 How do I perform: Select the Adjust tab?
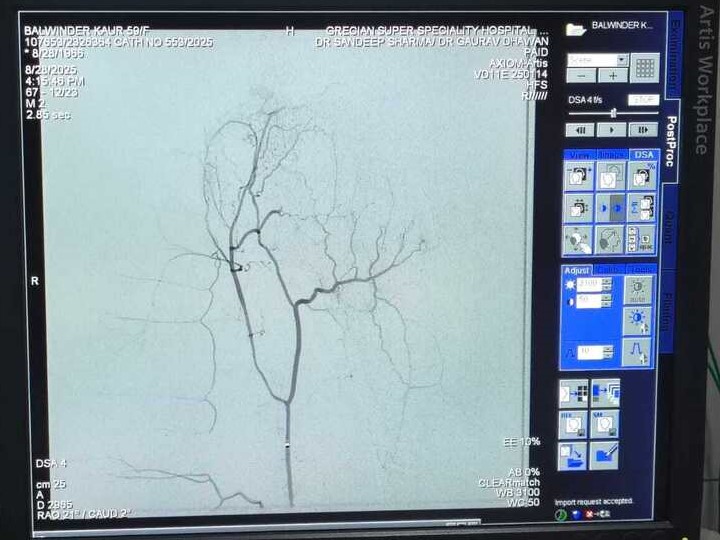tap(577, 270)
